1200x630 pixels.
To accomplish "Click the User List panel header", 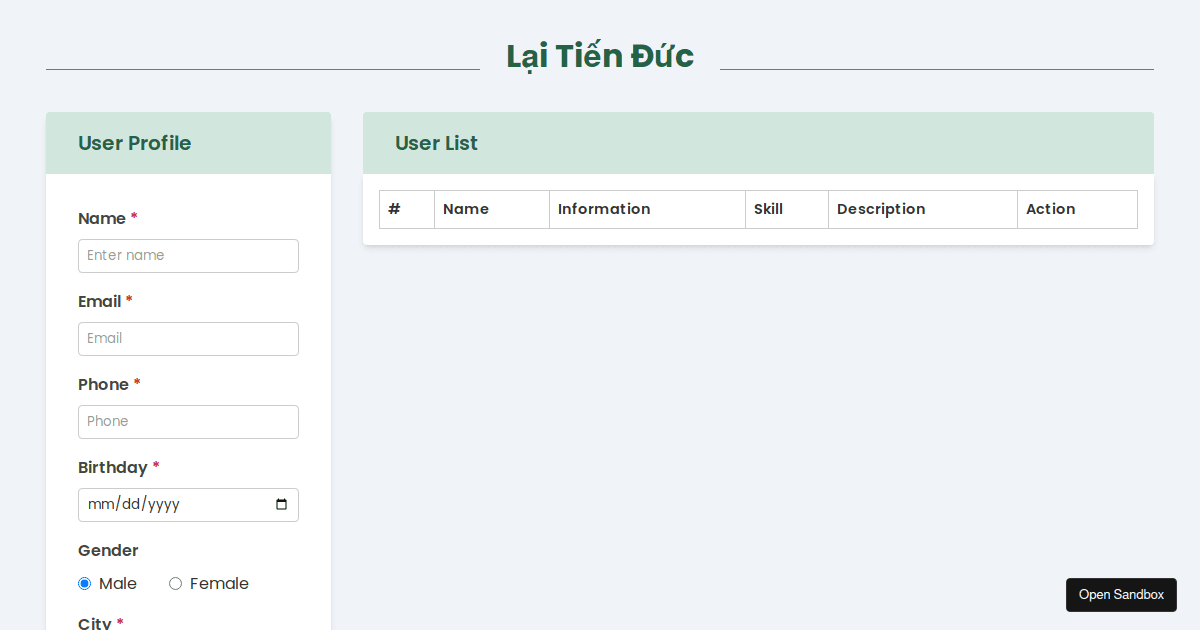I will coord(436,143).
